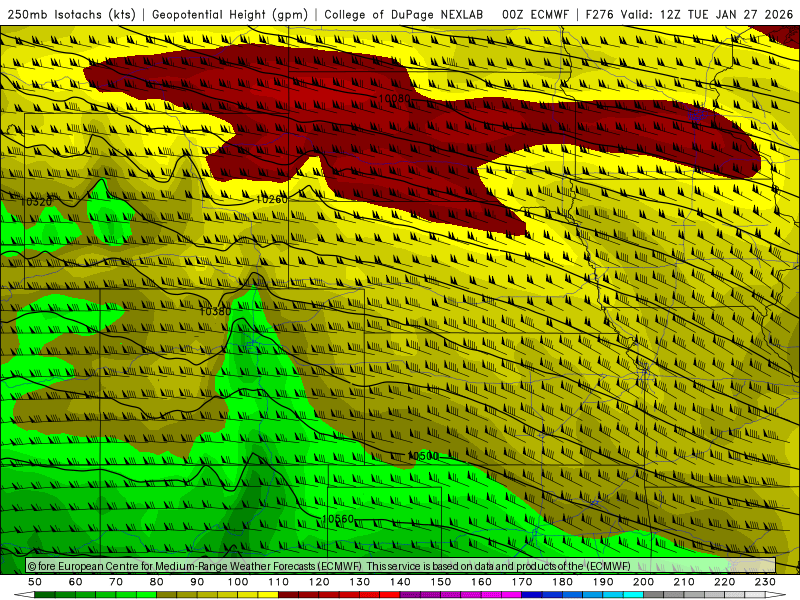The width and height of the screenshot is (800, 600).
Task: Click the left end arrow of the color bar
Action: click(x=24, y=595)
